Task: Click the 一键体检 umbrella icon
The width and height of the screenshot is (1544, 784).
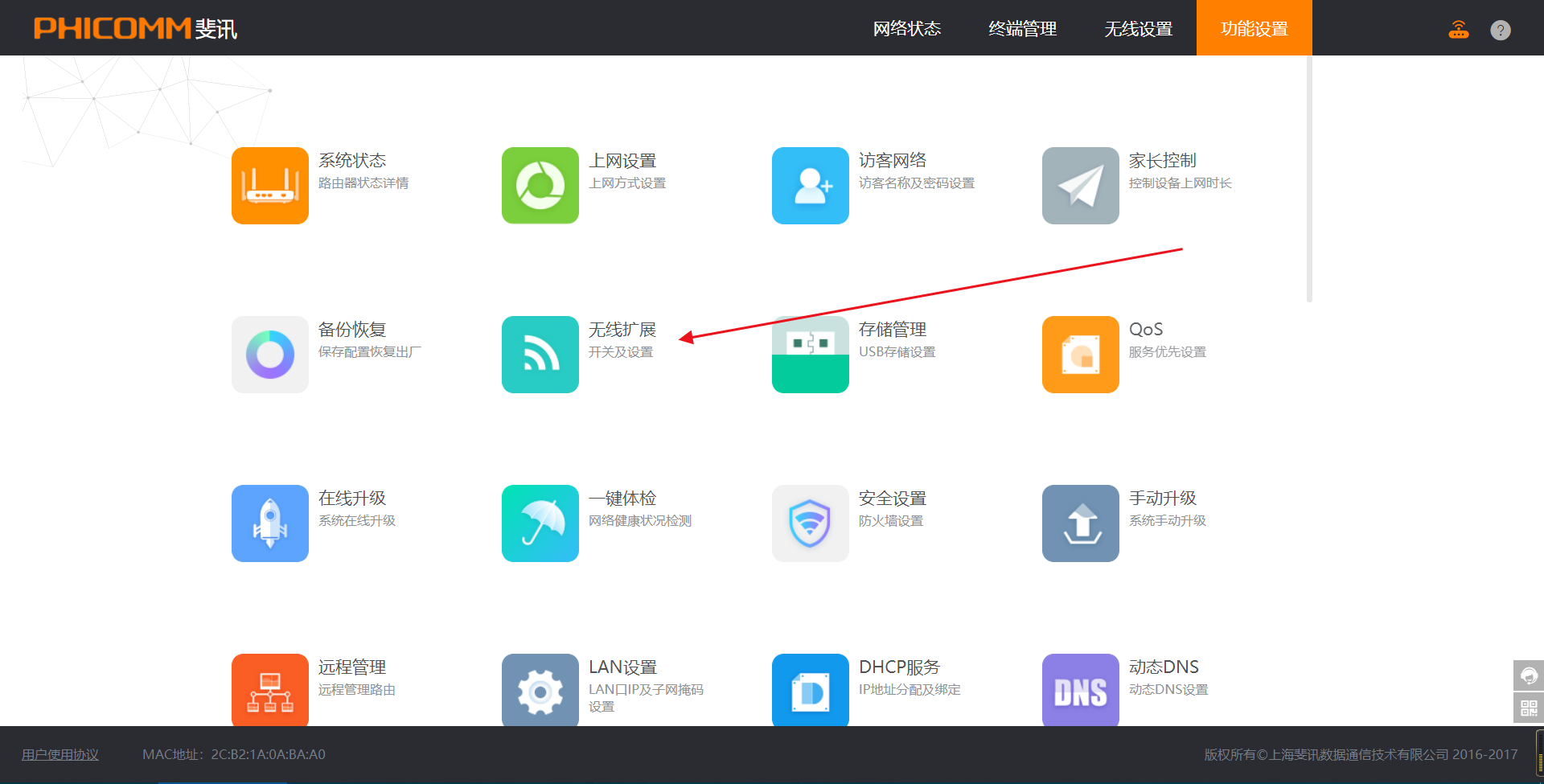Action: [540, 523]
